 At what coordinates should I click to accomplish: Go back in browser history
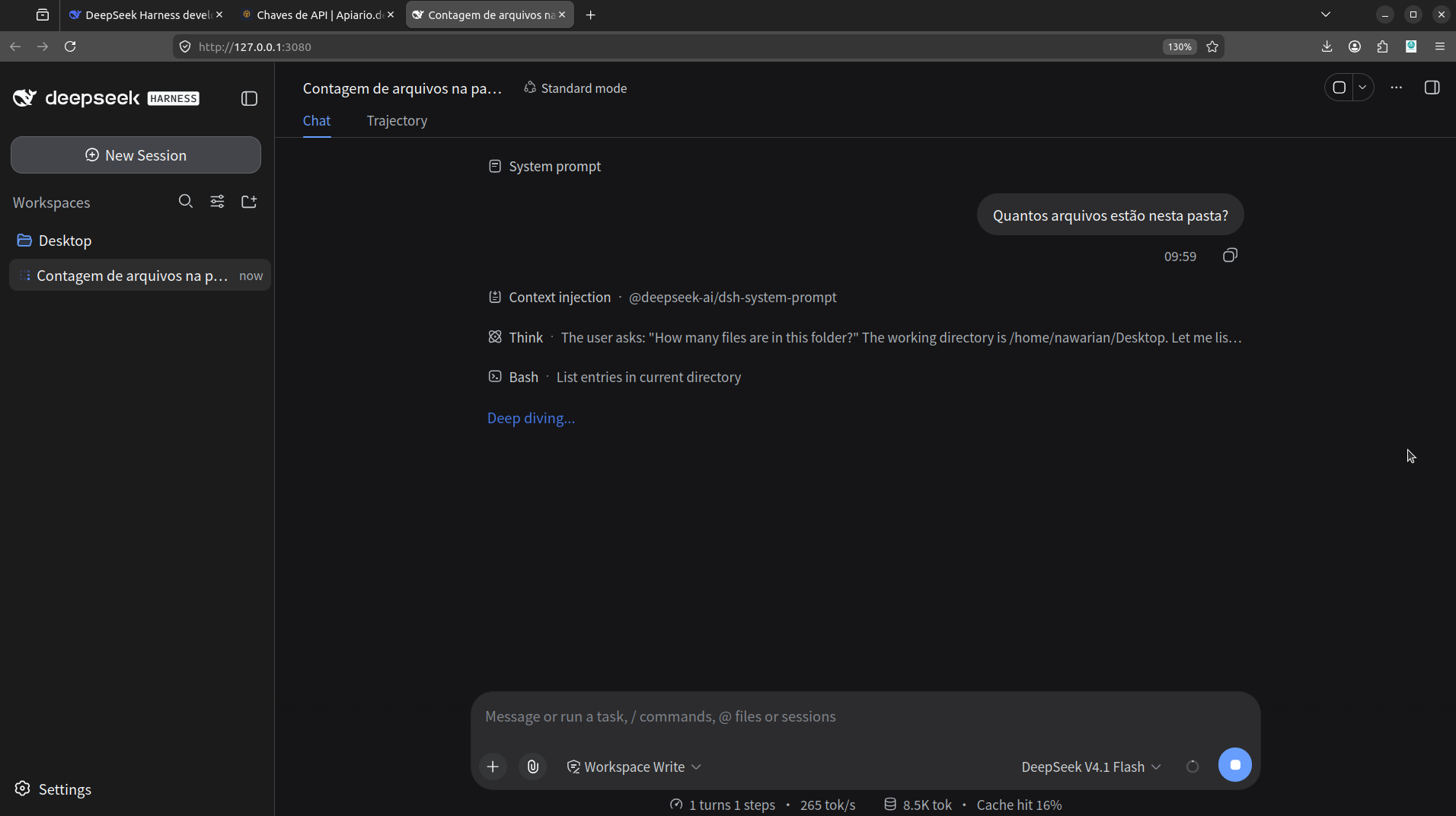(x=15, y=46)
